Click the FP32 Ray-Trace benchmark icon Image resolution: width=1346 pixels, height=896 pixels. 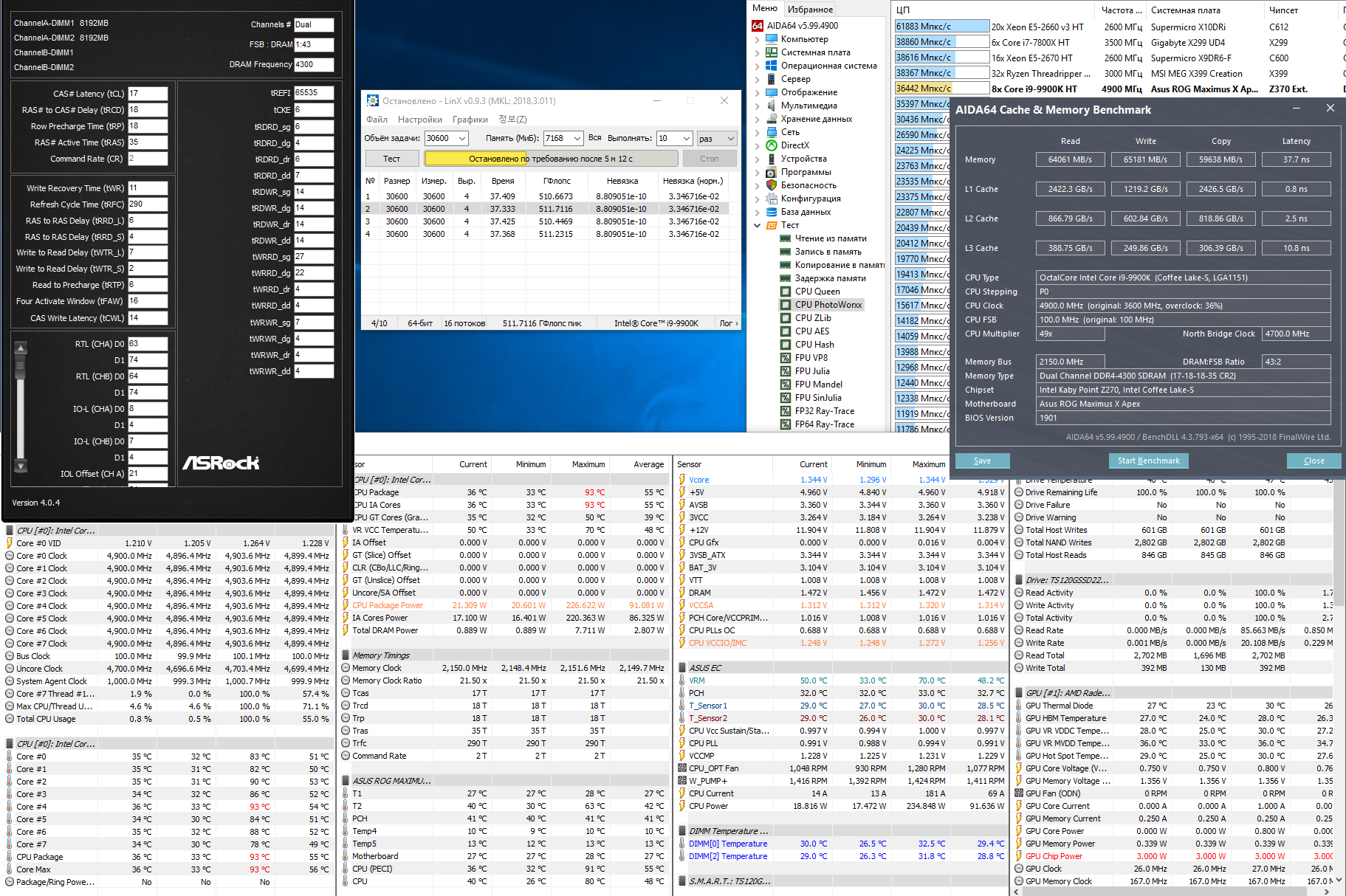tap(786, 411)
